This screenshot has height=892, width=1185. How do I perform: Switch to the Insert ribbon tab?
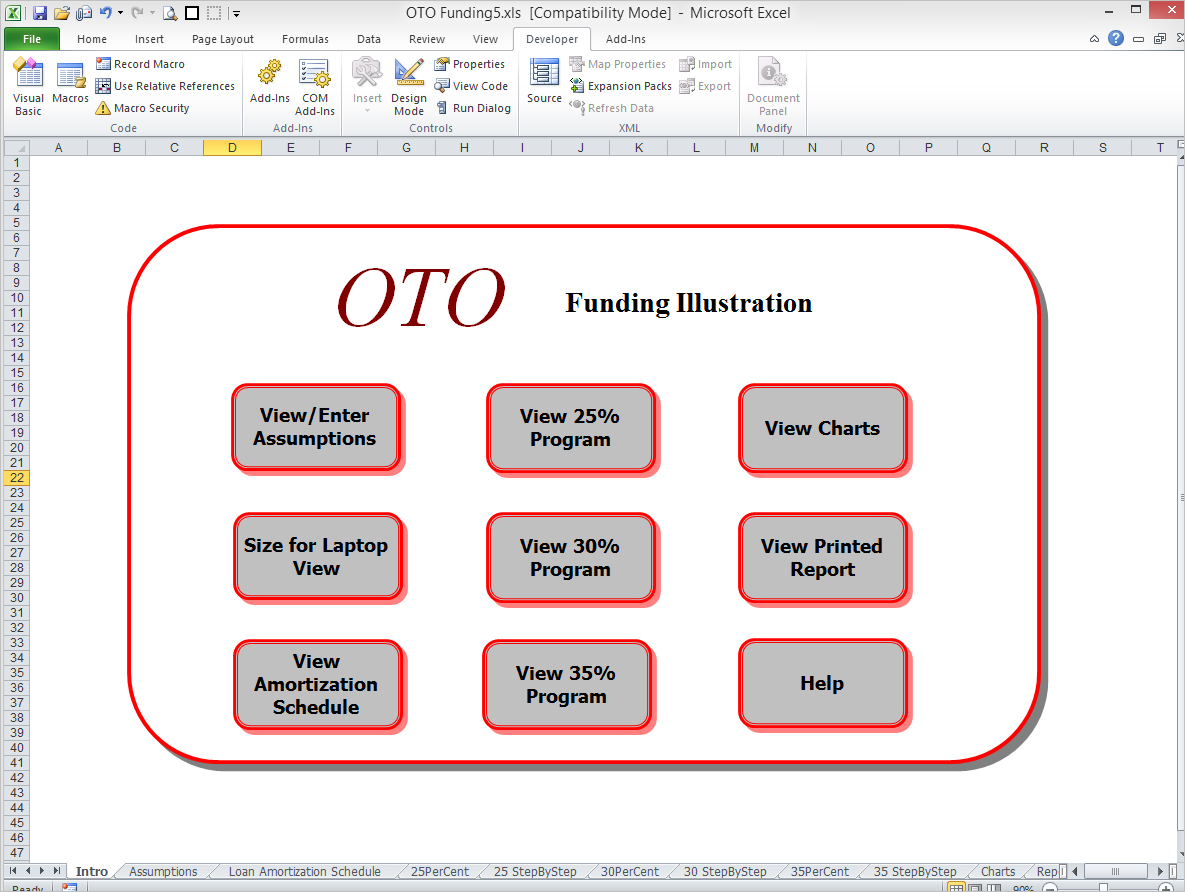point(149,39)
